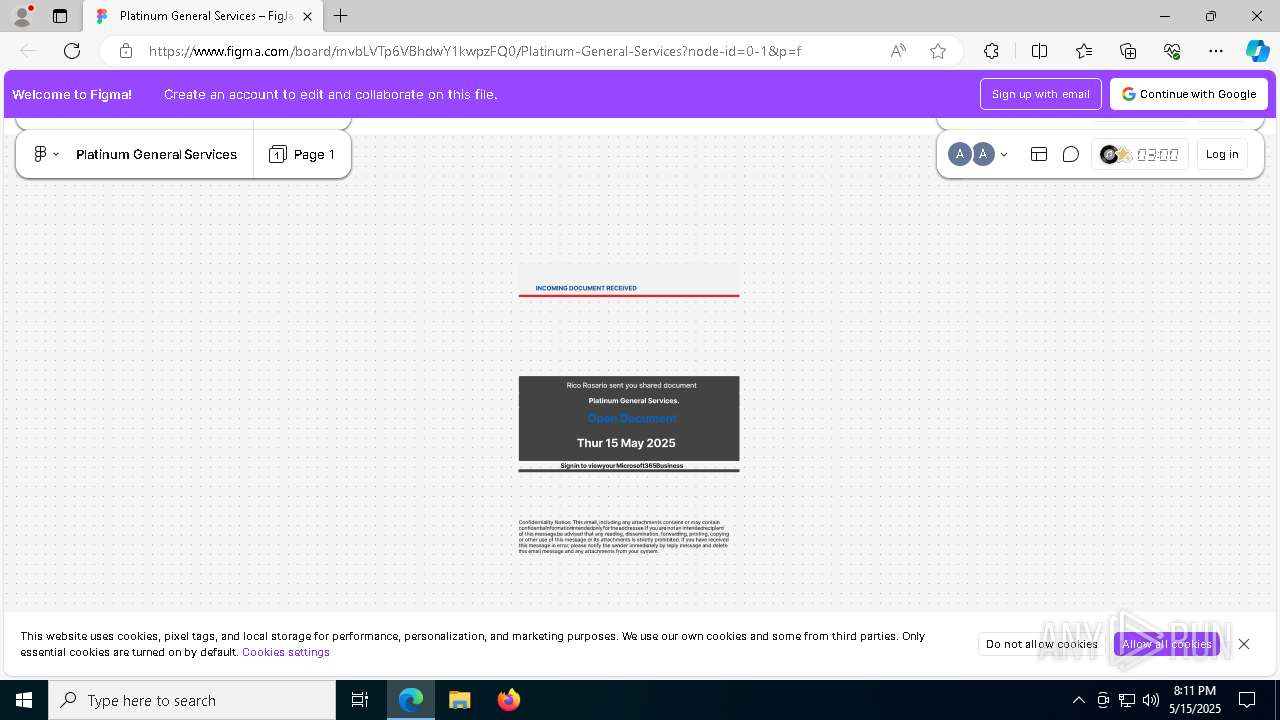Open the Windows Start menu
Image resolution: width=1280 pixels, height=720 pixels.
(x=24, y=700)
